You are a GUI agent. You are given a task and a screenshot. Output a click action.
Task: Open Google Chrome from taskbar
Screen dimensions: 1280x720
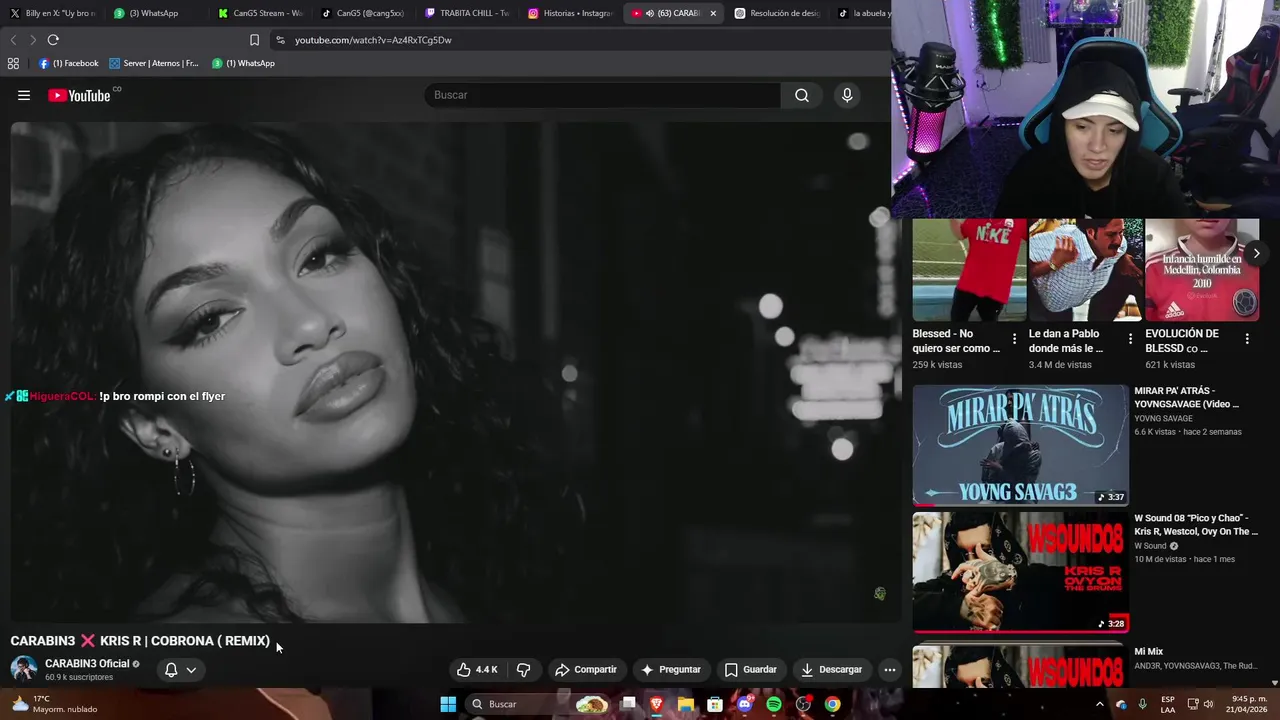832,704
